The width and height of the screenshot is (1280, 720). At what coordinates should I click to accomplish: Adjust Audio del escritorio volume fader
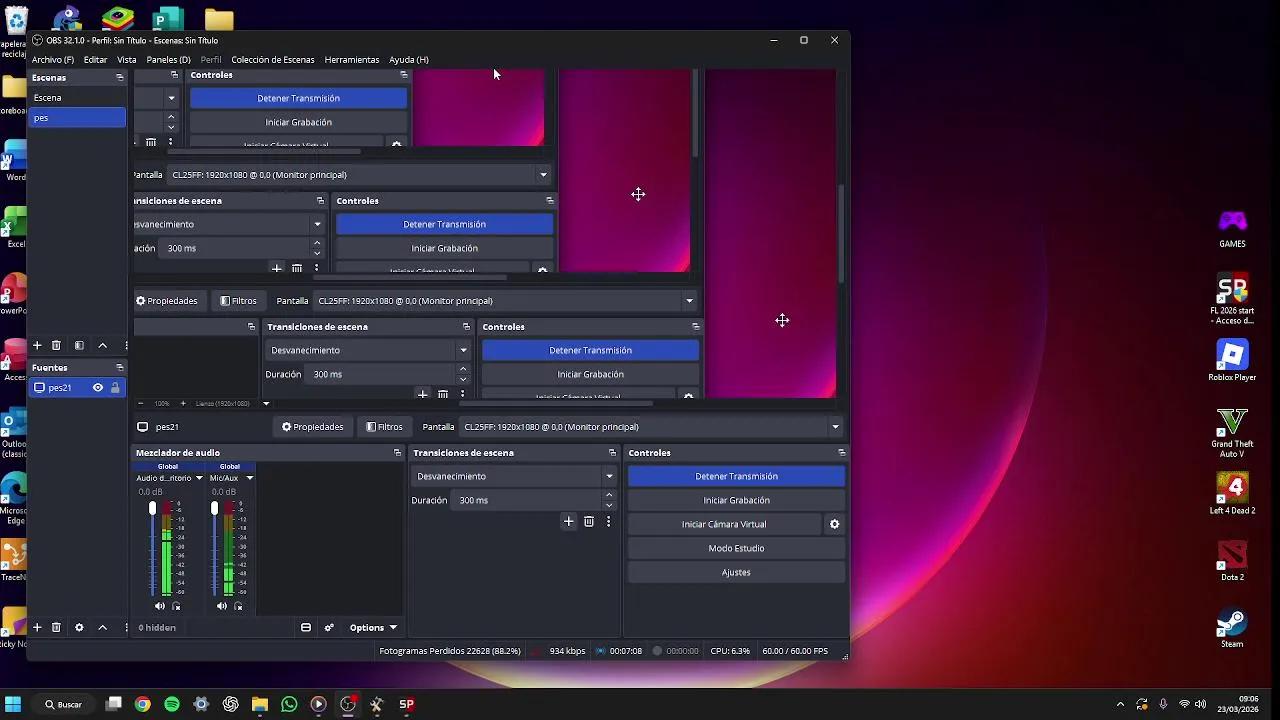pyautogui.click(x=152, y=509)
